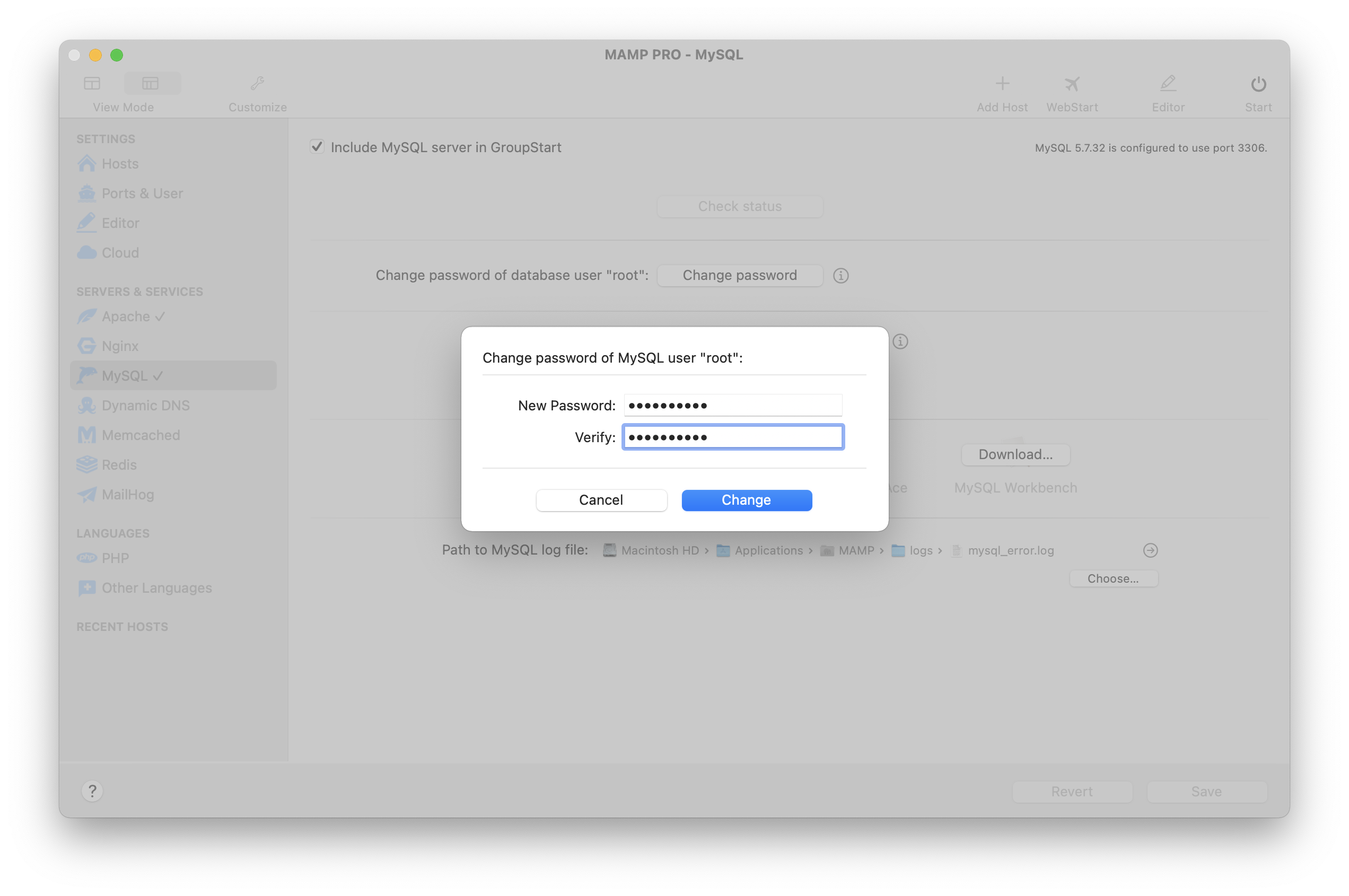Click the Redis stacked-layers icon
Screen dimensions: 1349x896
86,464
